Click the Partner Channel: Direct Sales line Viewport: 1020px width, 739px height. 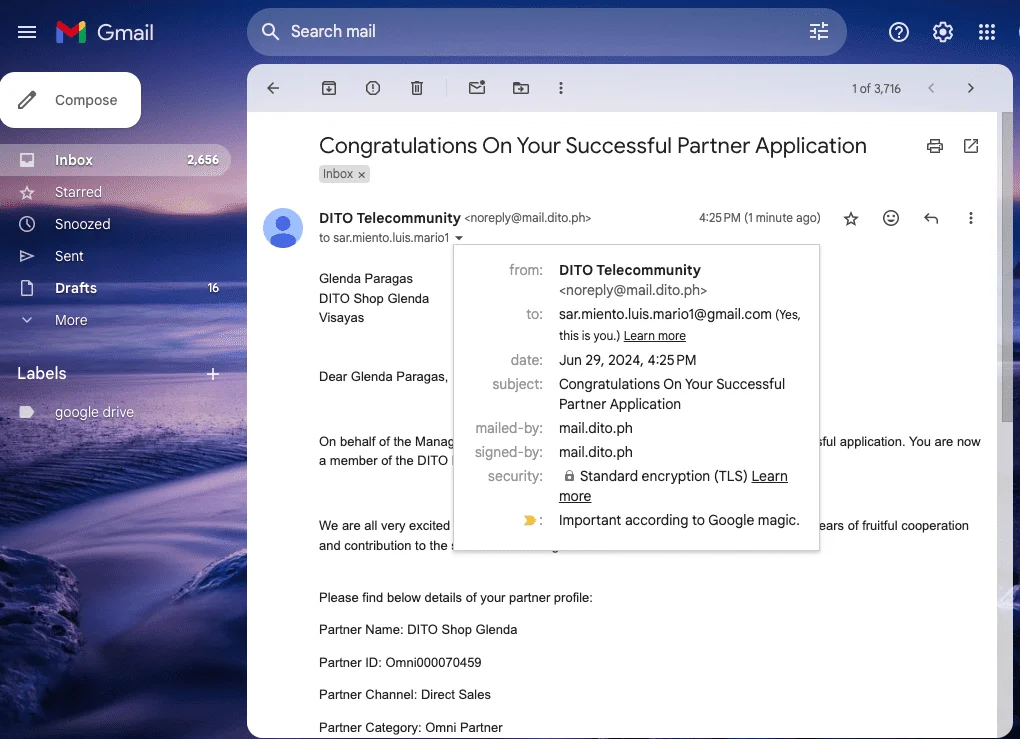coord(405,695)
